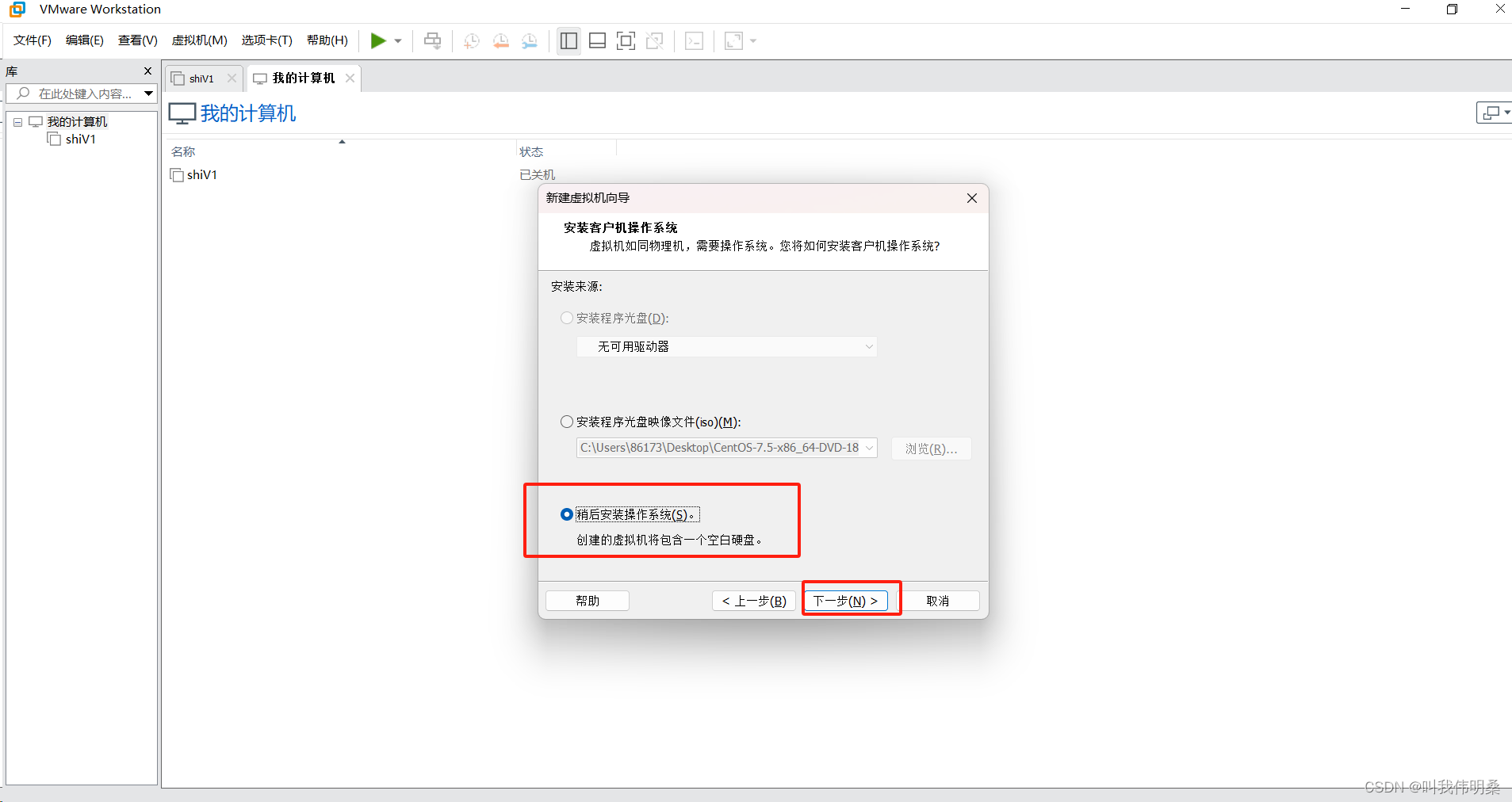
Task: Click the 取消 cancel button
Action: coord(938,601)
